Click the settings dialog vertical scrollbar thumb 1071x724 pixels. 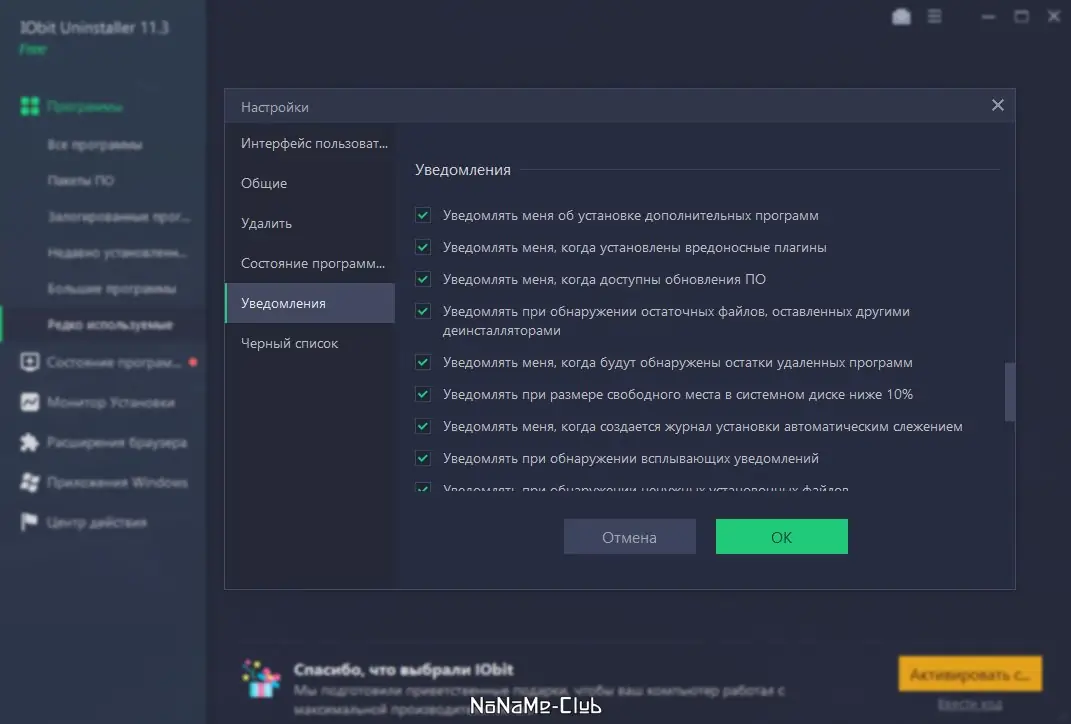tap(1010, 392)
